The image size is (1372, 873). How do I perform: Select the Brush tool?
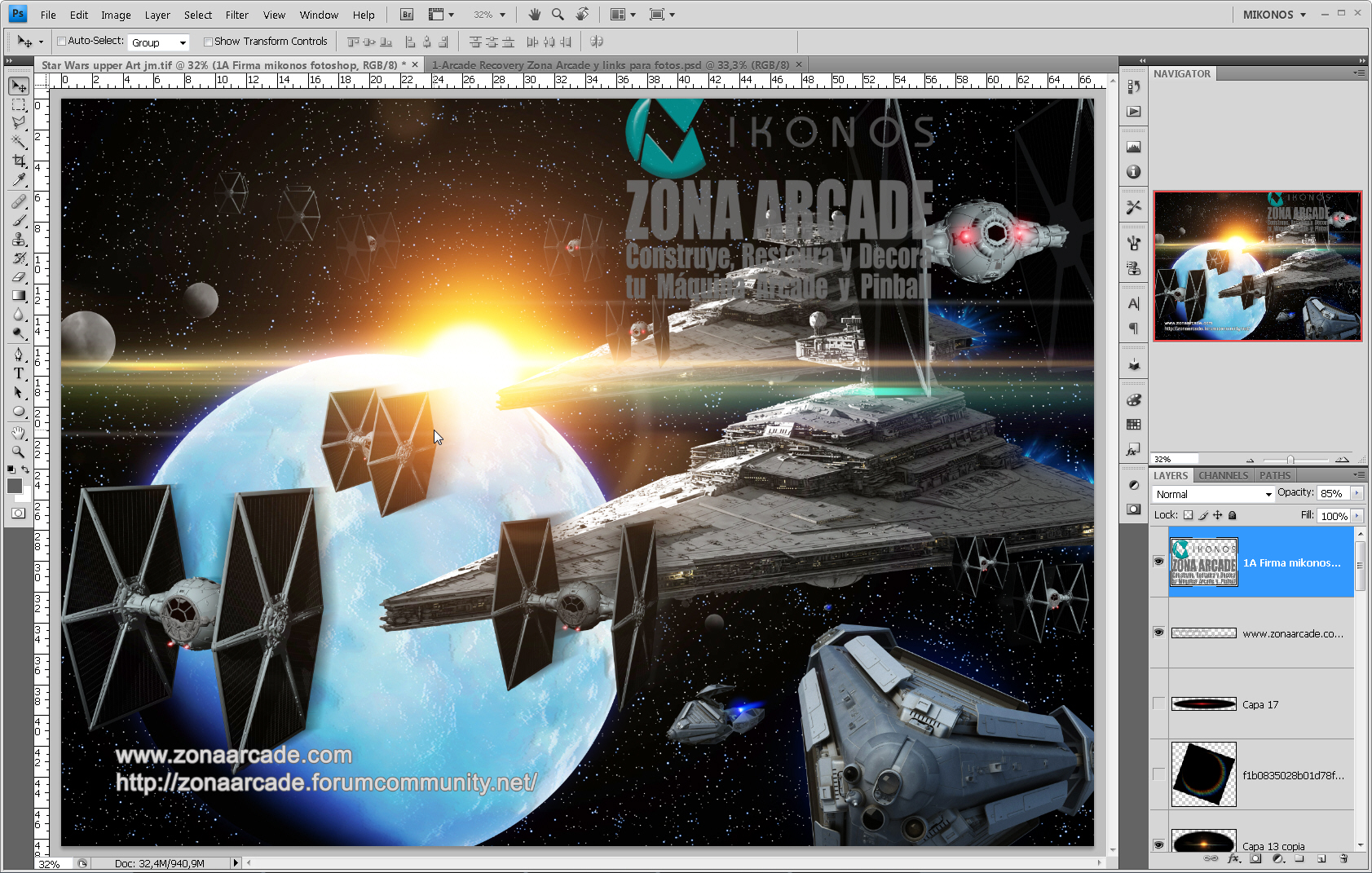[x=18, y=220]
